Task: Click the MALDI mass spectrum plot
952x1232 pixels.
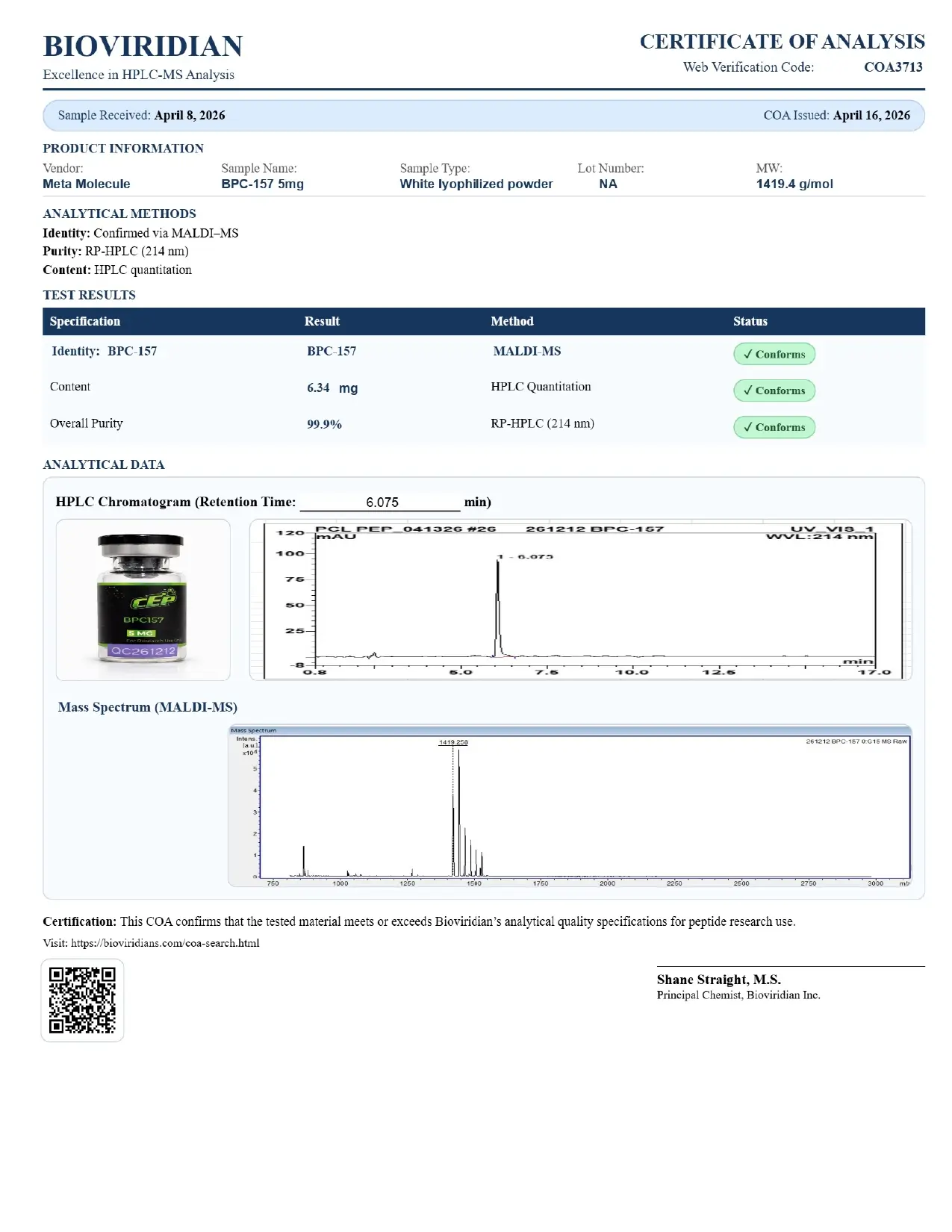Action: pyautogui.click(x=570, y=806)
